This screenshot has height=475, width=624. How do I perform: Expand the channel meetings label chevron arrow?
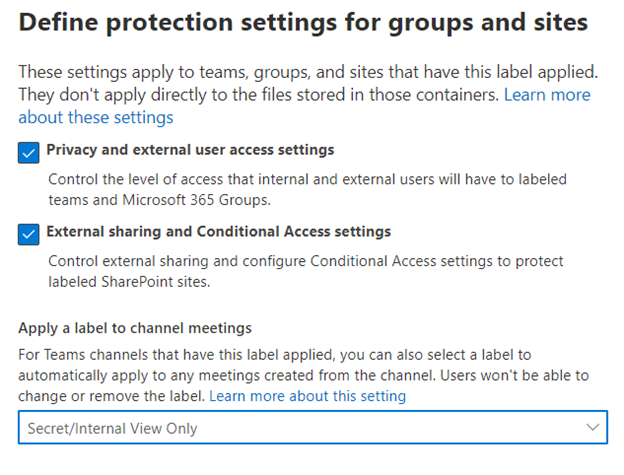[593, 428]
